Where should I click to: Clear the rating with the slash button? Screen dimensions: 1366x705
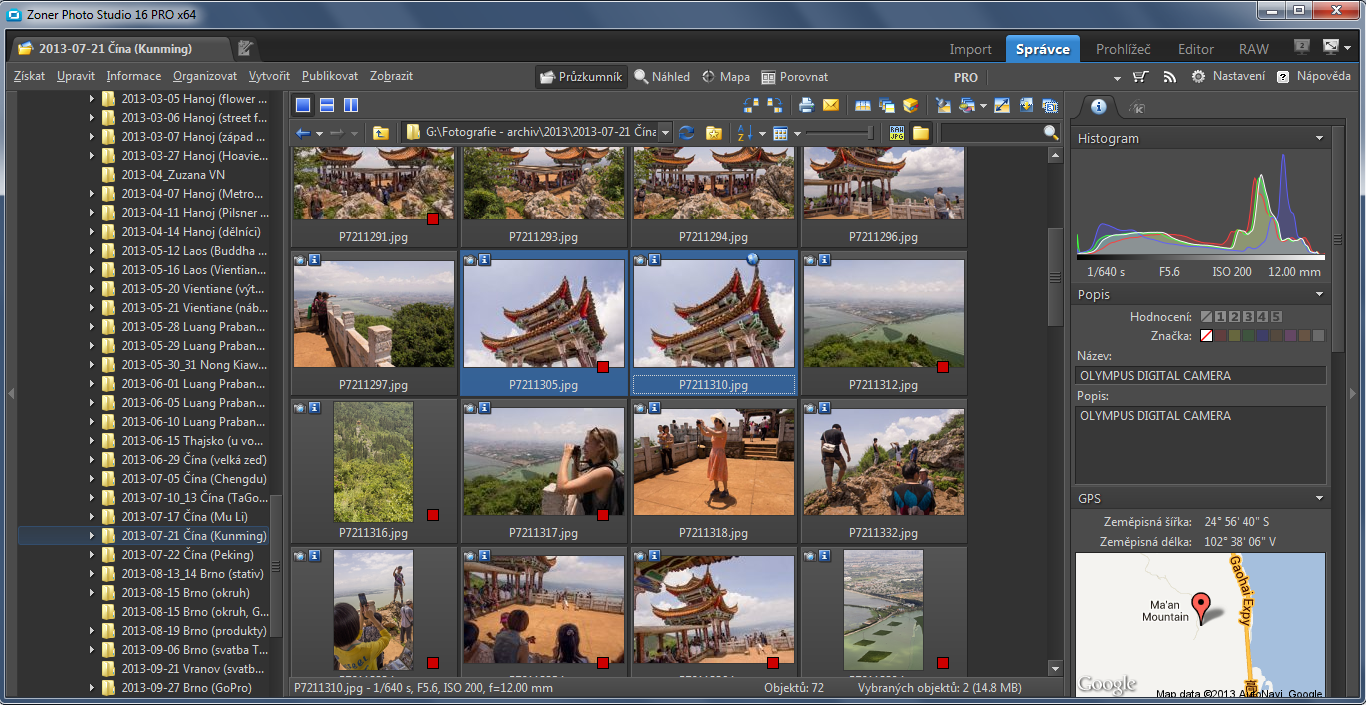[x=1206, y=317]
